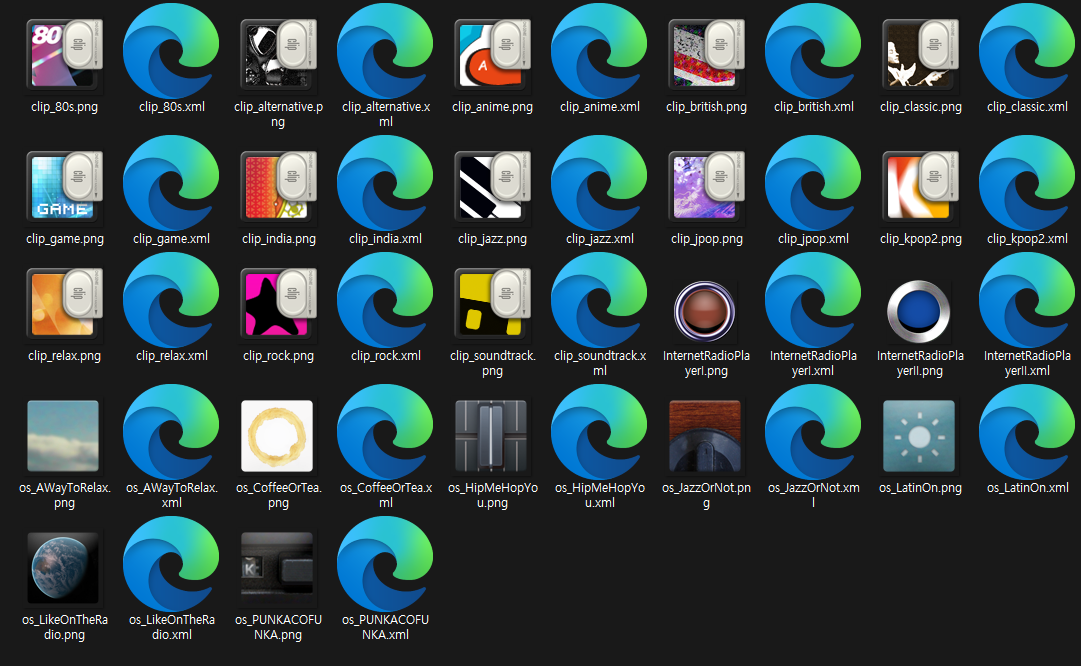
Task: Select the clip_british.xml file icon
Action: point(814,50)
